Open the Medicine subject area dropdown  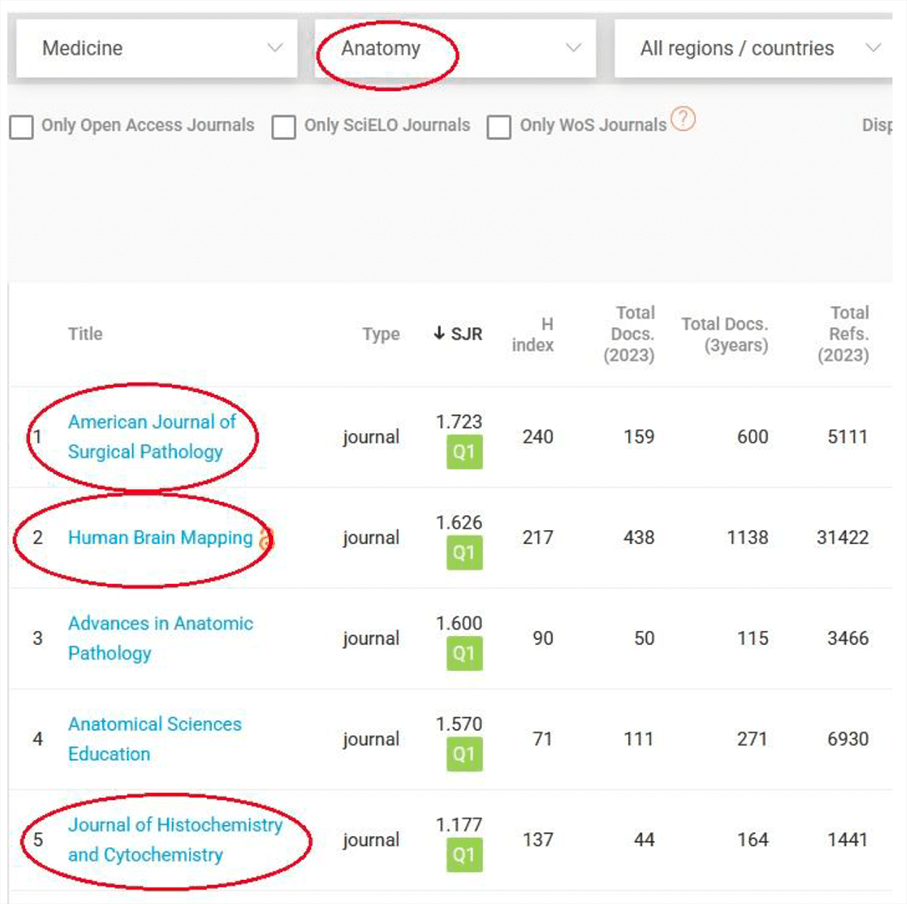pyautogui.click(x=157, y=48)
